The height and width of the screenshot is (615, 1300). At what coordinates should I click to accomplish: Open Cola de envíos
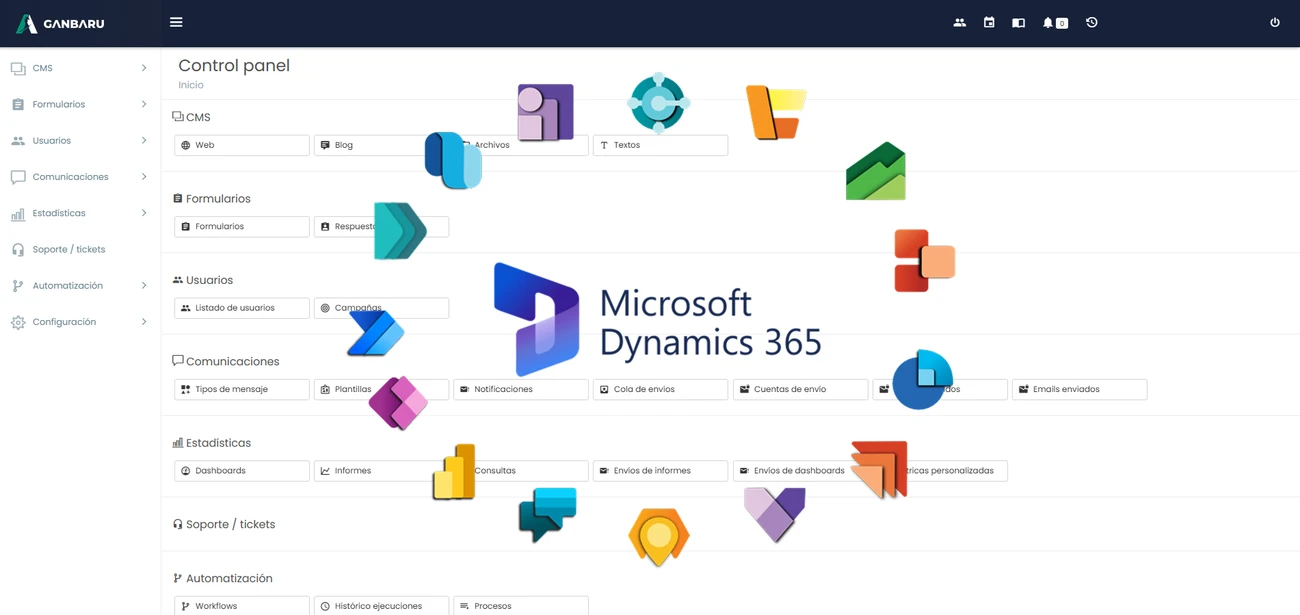click(x=660, y=389)
